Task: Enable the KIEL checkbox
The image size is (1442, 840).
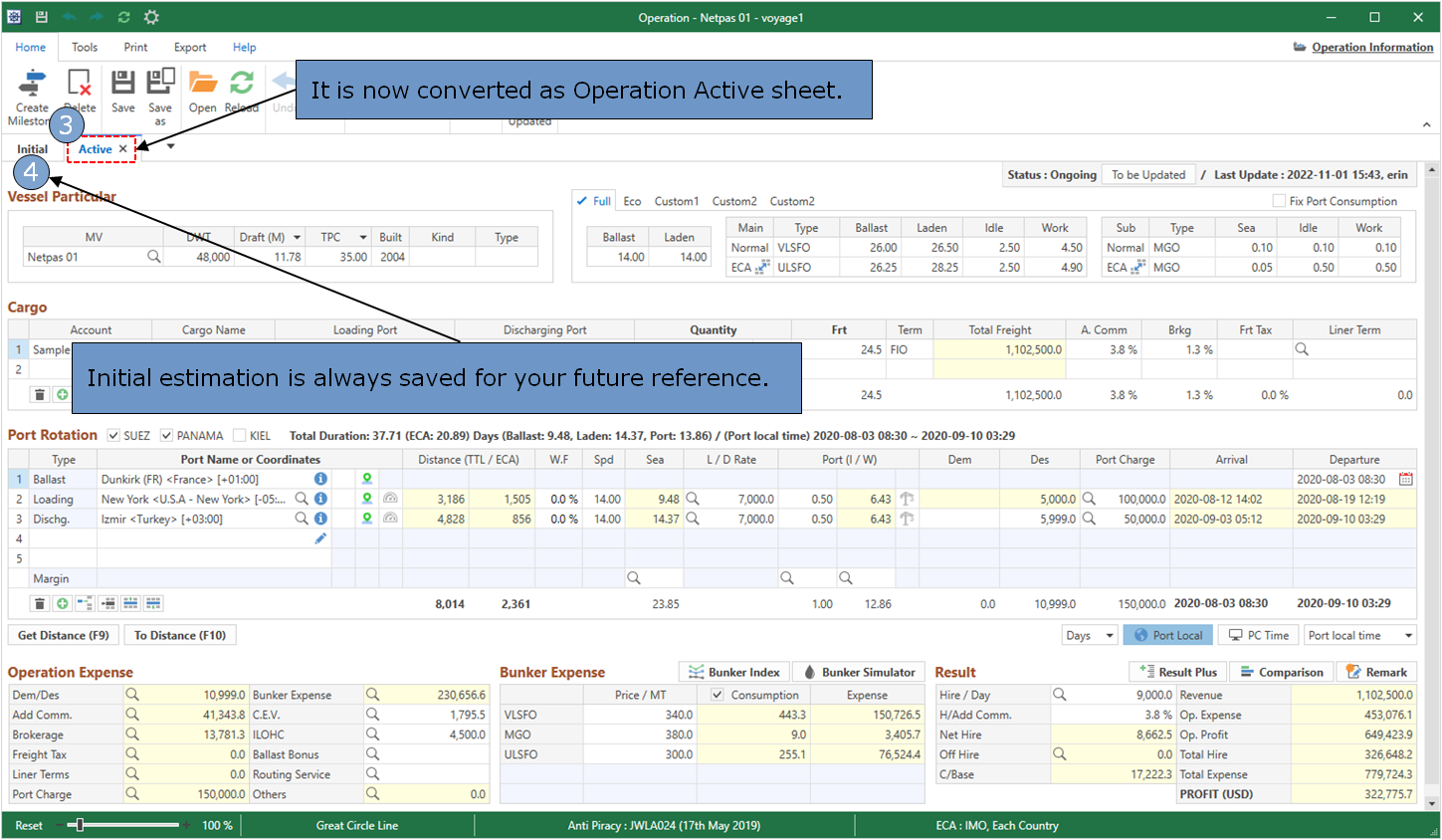Action: tap(239, 435)
